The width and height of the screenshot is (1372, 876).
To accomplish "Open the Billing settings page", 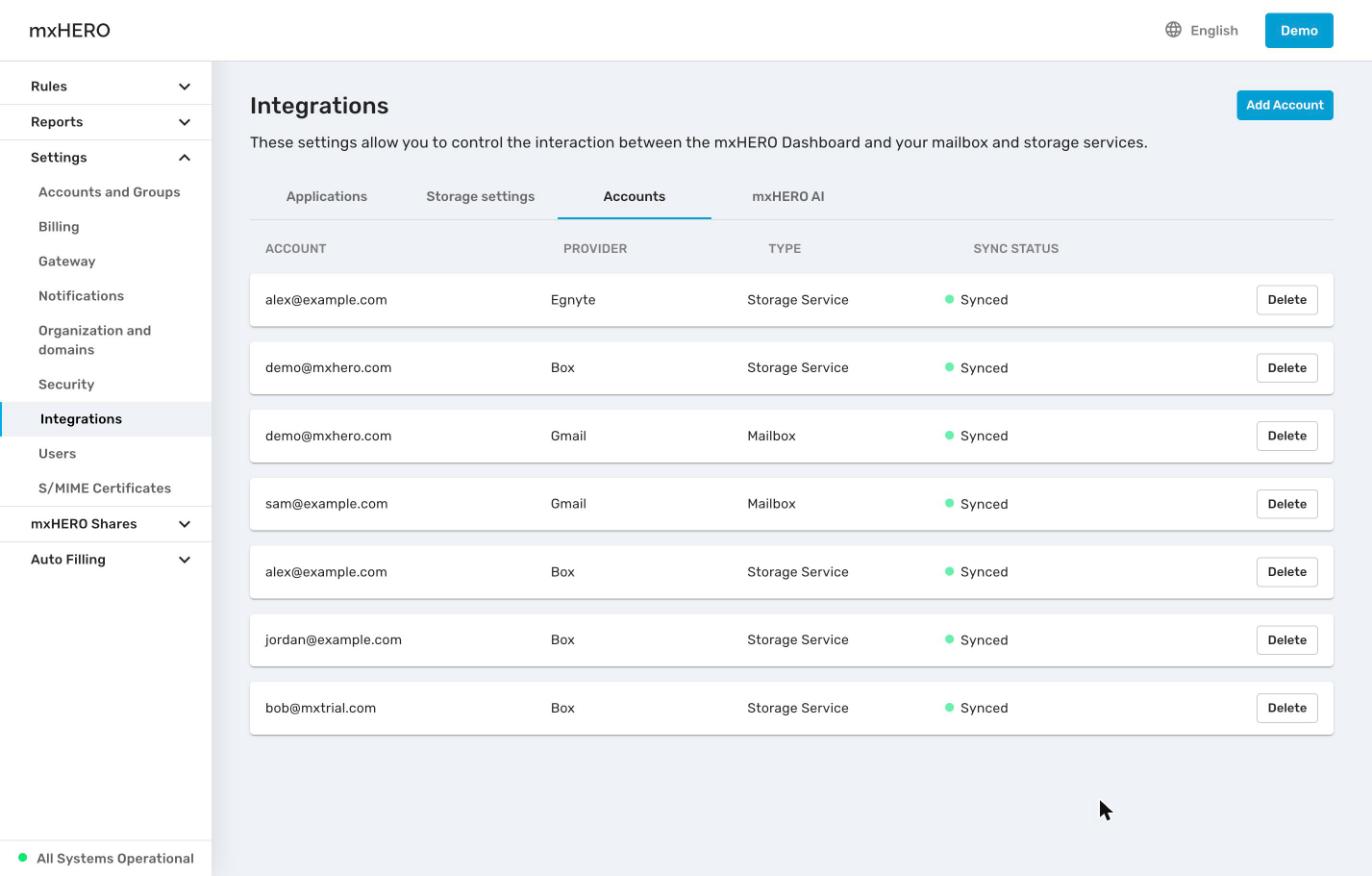I will point(59,227).
